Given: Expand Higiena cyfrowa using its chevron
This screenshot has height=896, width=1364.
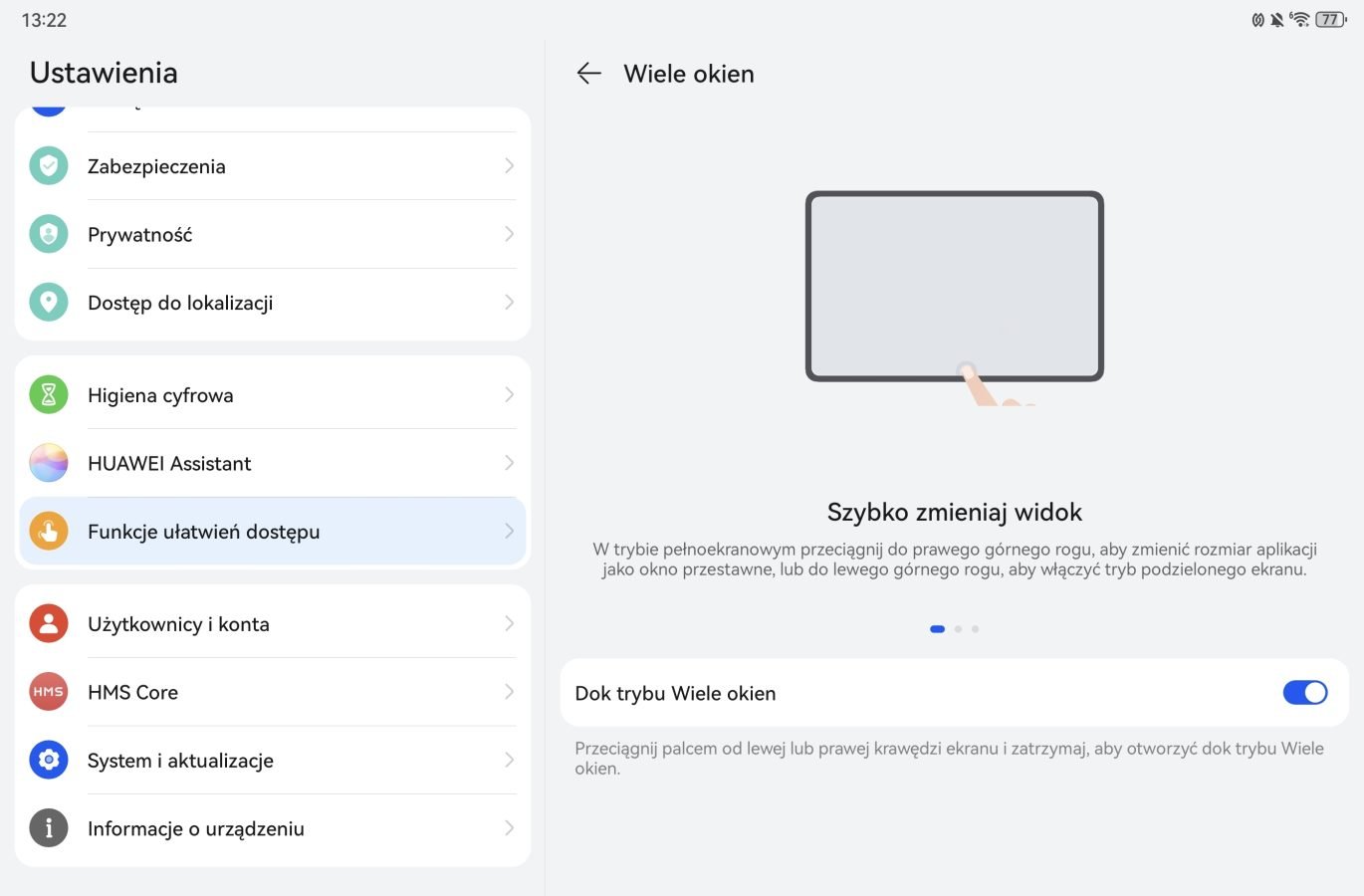Looking at the screenshot, I should 509,394.
